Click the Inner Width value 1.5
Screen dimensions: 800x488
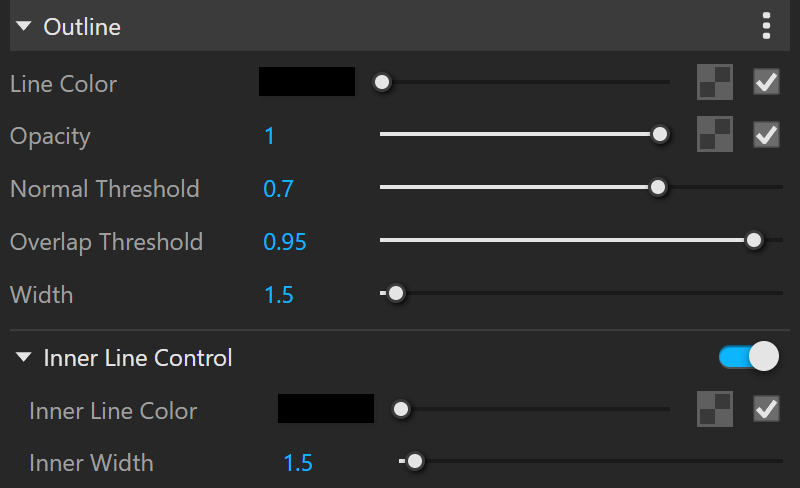[298, 463]
